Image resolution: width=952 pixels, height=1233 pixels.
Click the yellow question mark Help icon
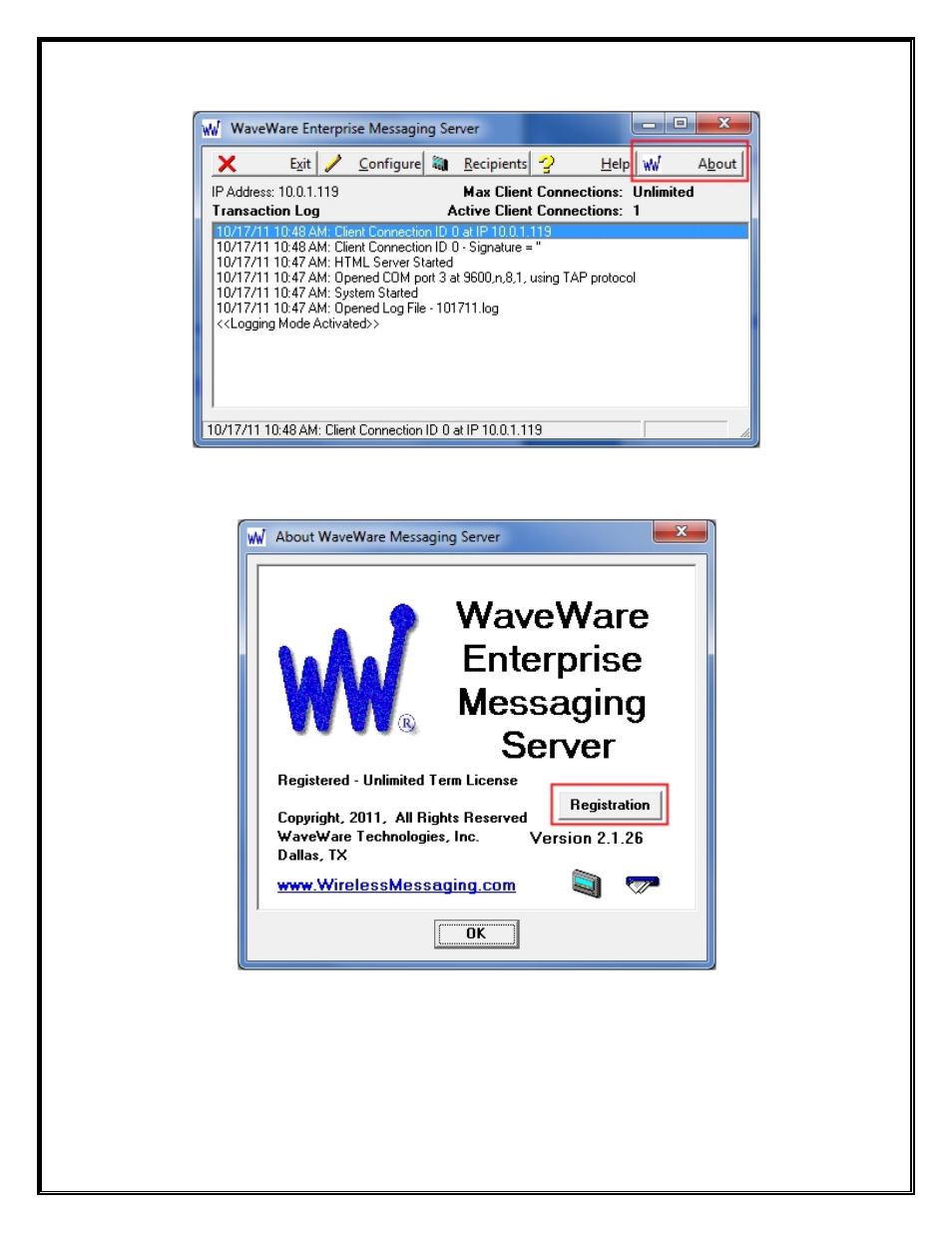(547, 164)
